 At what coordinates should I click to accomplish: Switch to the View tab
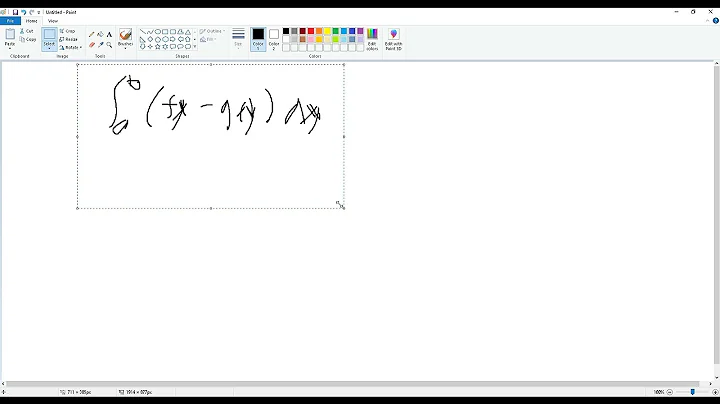(53, 21)
